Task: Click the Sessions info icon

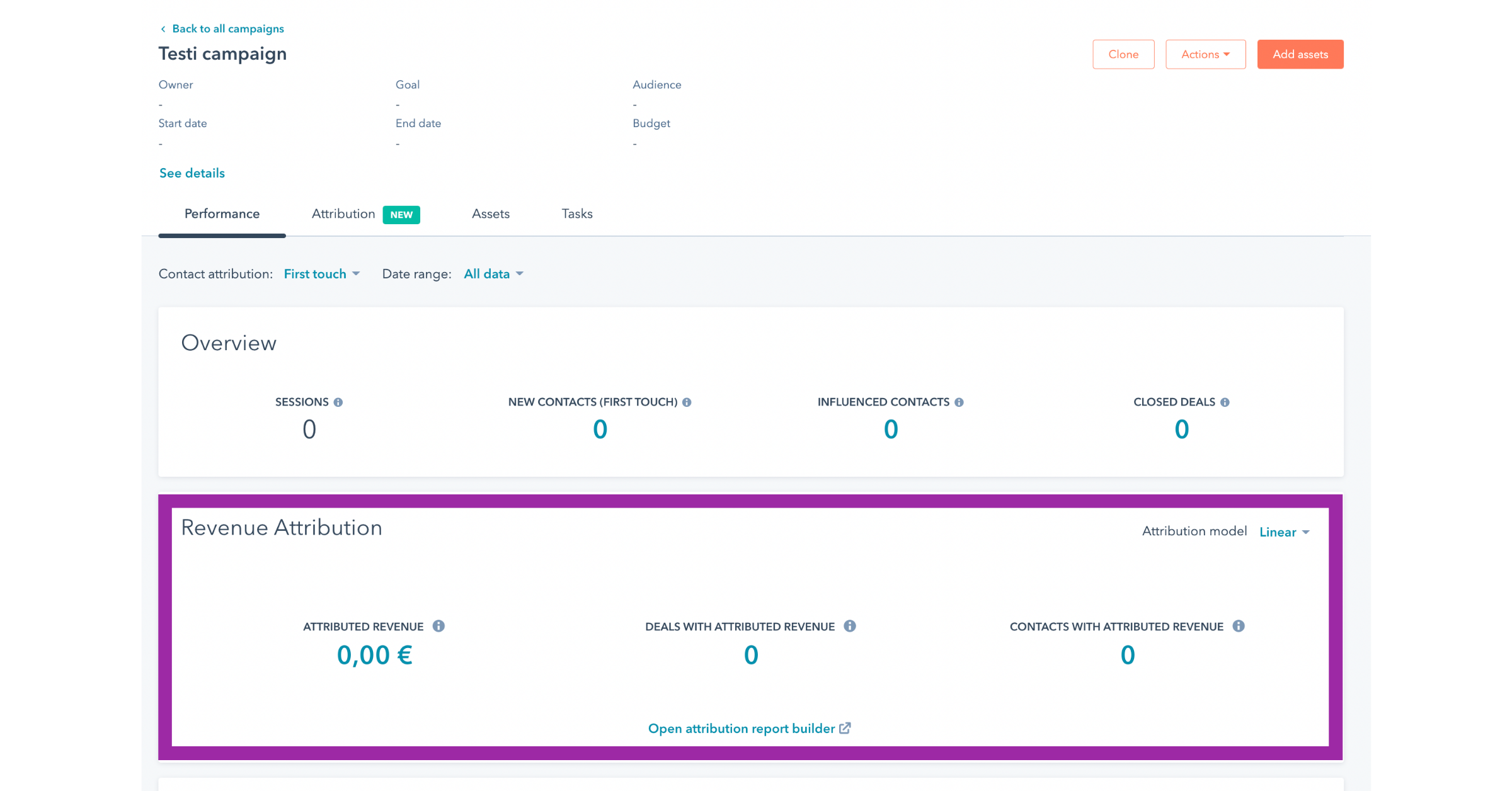Action: [338, 402]
